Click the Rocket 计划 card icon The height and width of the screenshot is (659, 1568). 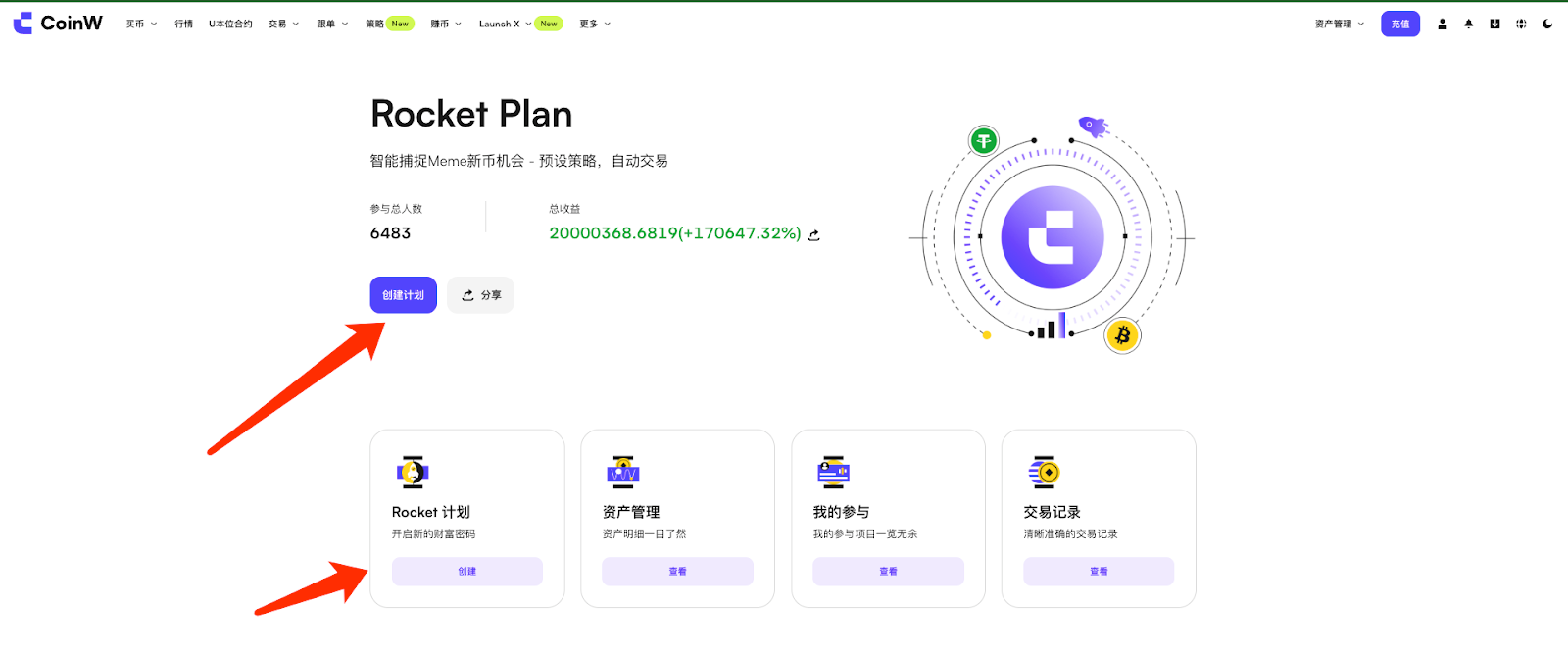(413, 473)
